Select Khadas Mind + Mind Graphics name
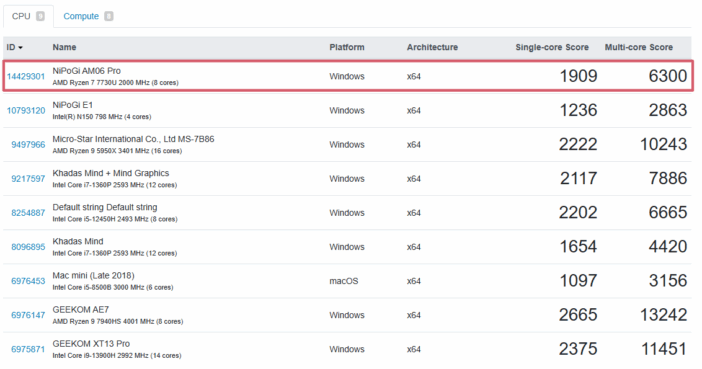 111,173
